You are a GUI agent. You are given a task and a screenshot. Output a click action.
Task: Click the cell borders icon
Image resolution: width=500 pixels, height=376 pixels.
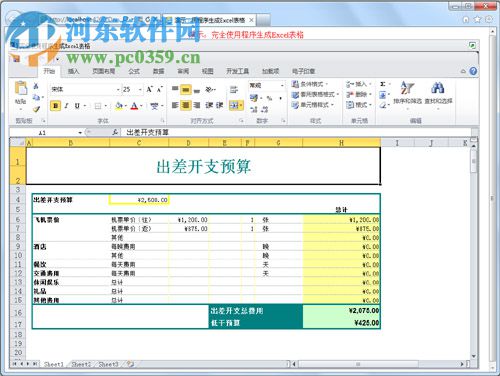point(98,106)
